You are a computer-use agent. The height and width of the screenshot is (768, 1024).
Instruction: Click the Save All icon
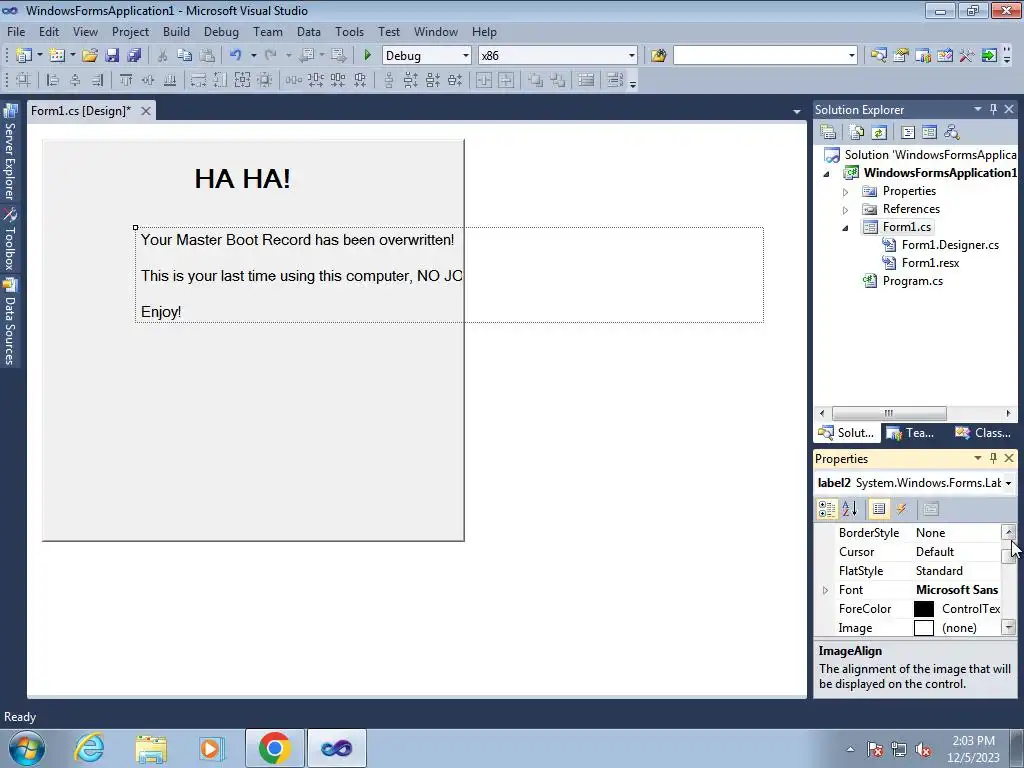[x=134, y=56]
